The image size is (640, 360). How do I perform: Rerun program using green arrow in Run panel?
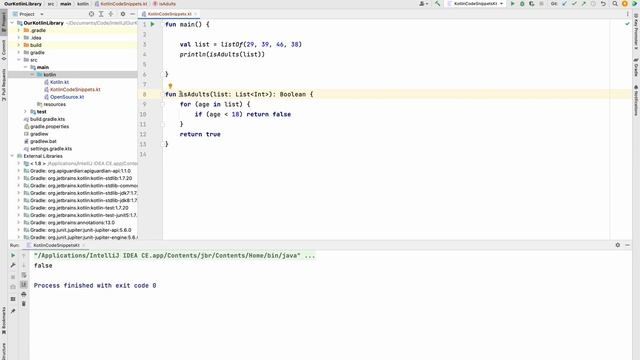point(13,255)
